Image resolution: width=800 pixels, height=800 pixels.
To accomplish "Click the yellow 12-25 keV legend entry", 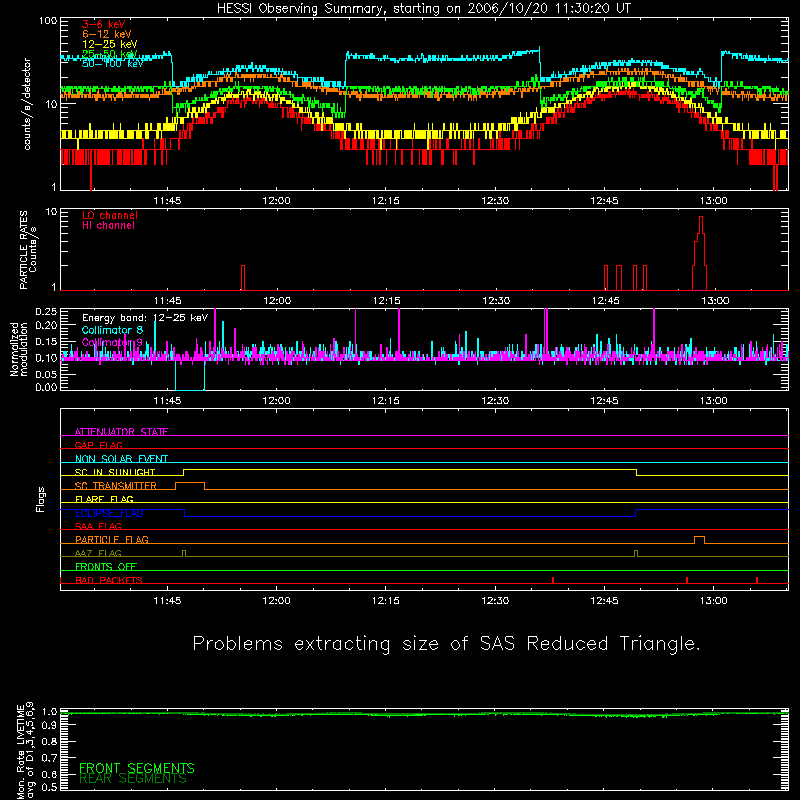I will pos(109,44).
